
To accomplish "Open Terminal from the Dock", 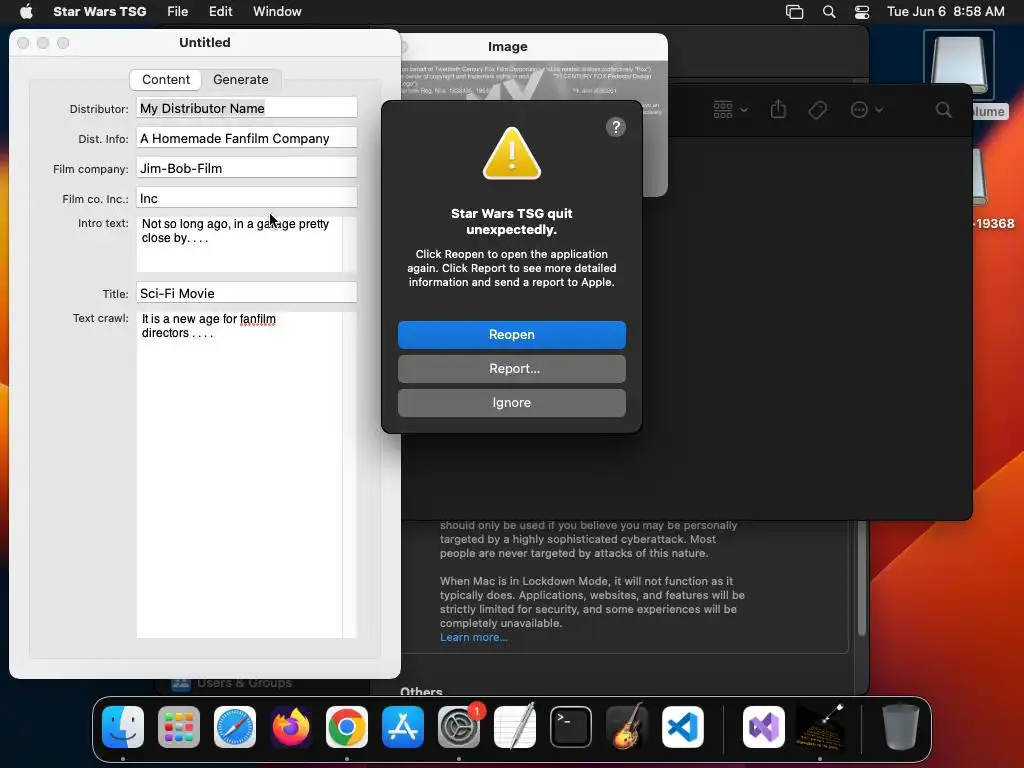I will pyautogui.click(x=571, y=727).
